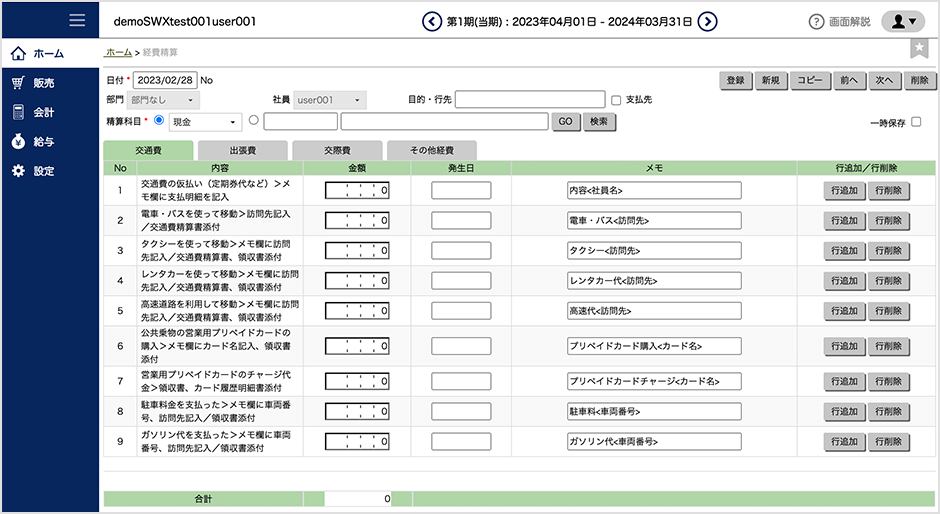Click the 前へ button
This screenshot has width=940, height=514.
tap(849, 80)
